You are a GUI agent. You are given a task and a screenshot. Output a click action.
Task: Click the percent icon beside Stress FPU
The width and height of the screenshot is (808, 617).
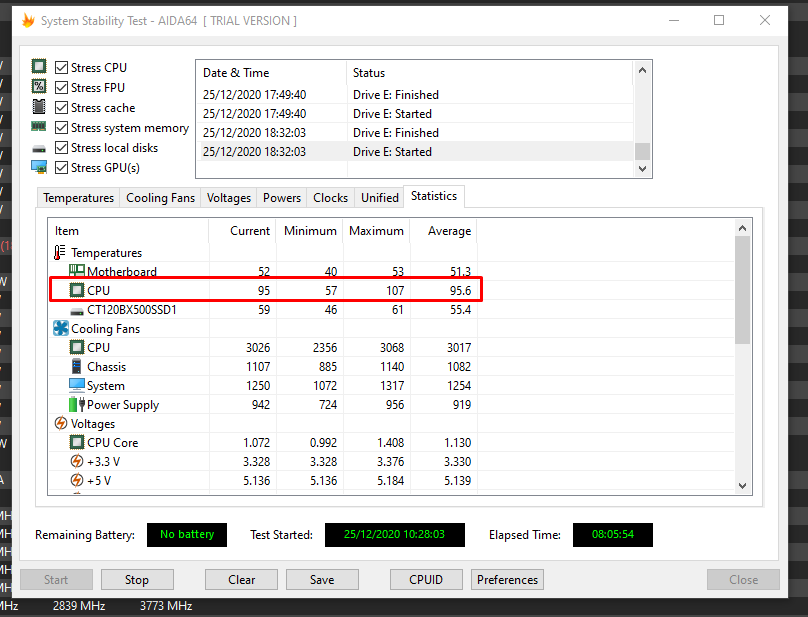coord(39,86)
